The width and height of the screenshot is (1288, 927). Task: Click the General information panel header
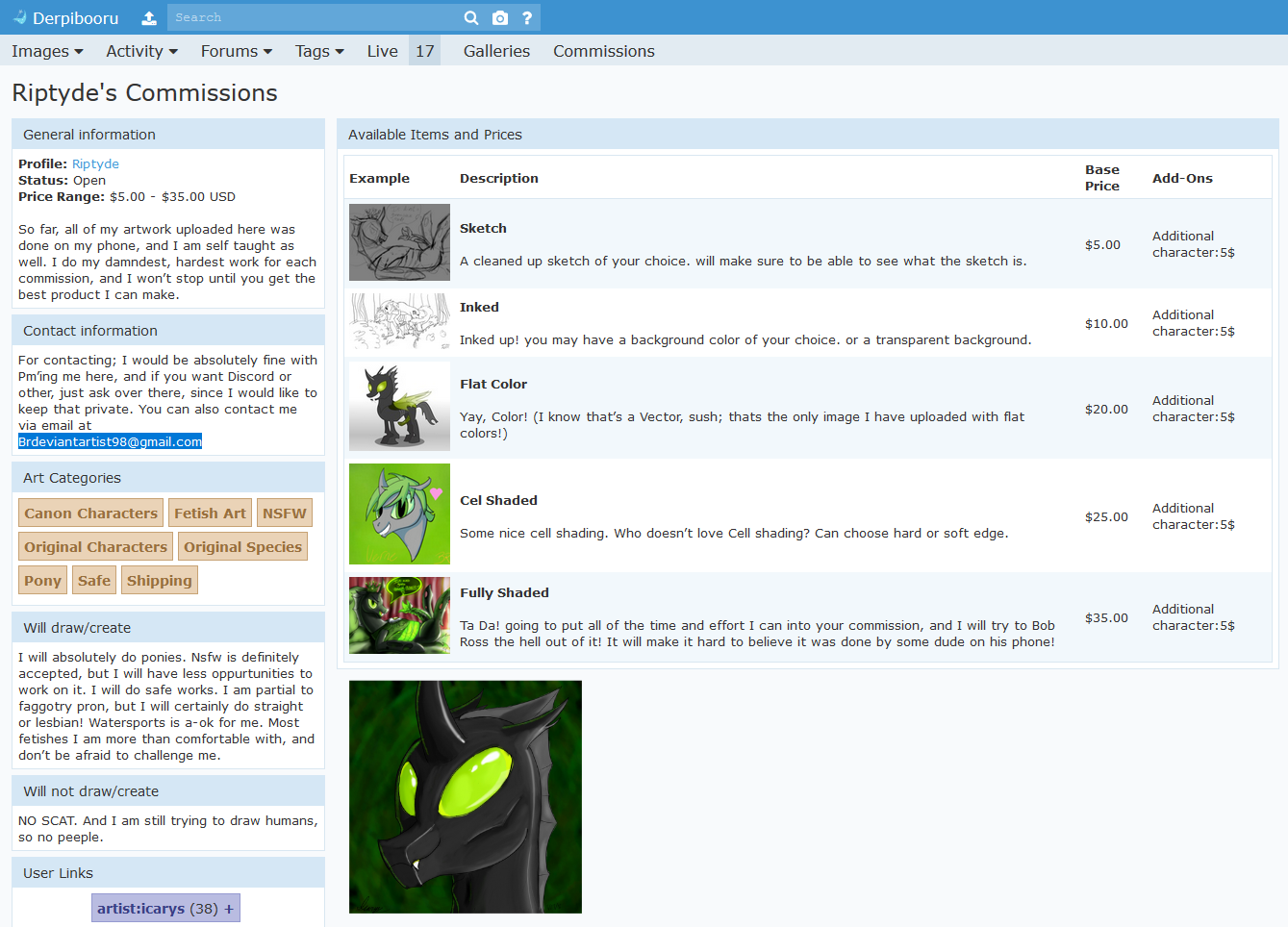pyautogui.click(x=168, y=135)
